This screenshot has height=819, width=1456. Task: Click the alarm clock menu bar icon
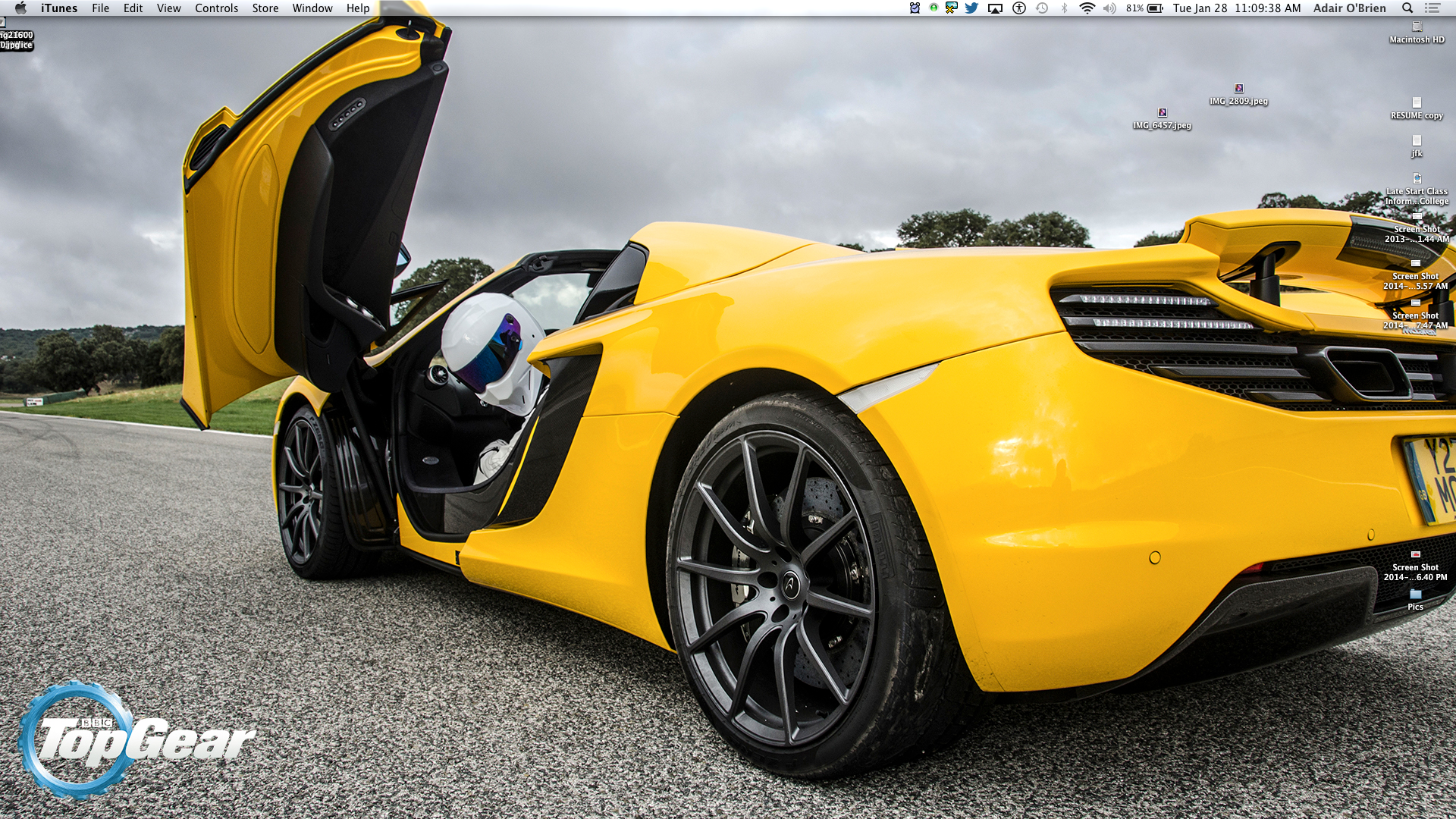(x=915, y=8)
